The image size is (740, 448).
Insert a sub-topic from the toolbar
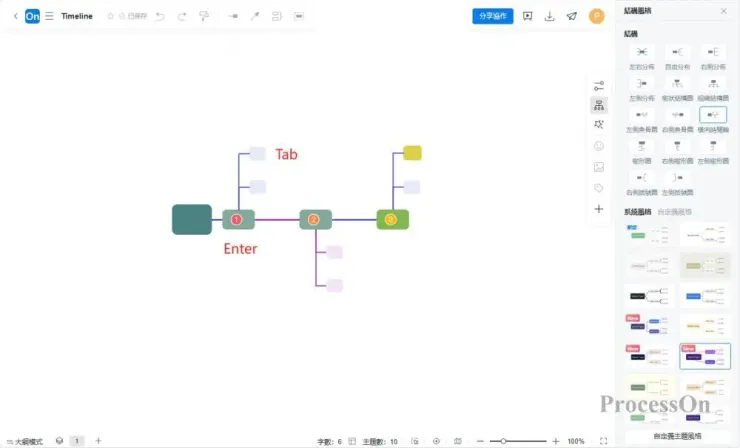pyautogui.click(x=233, y=16)
